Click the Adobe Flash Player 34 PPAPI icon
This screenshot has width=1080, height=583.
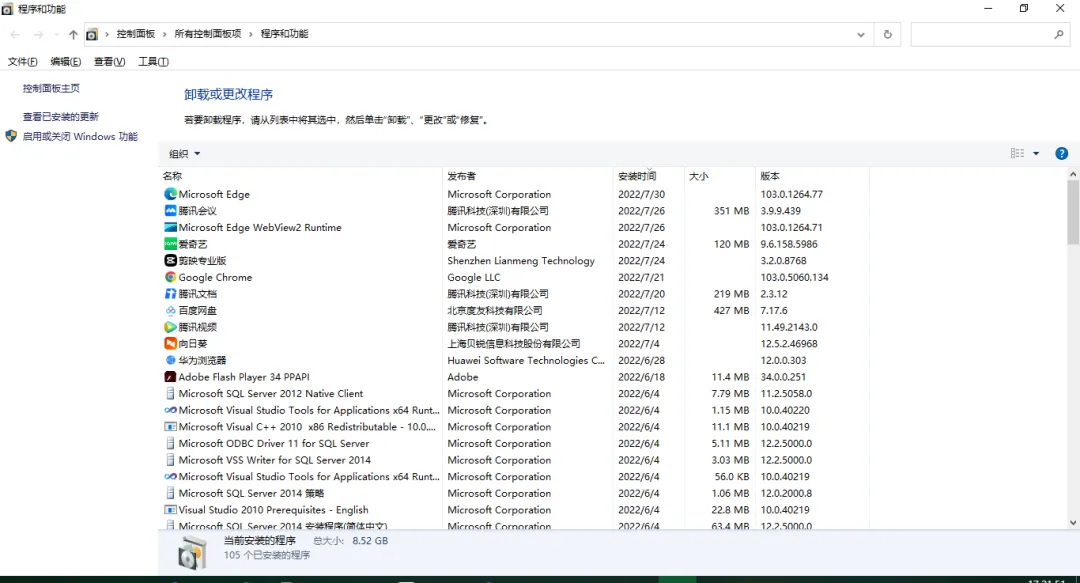[169, 377]
